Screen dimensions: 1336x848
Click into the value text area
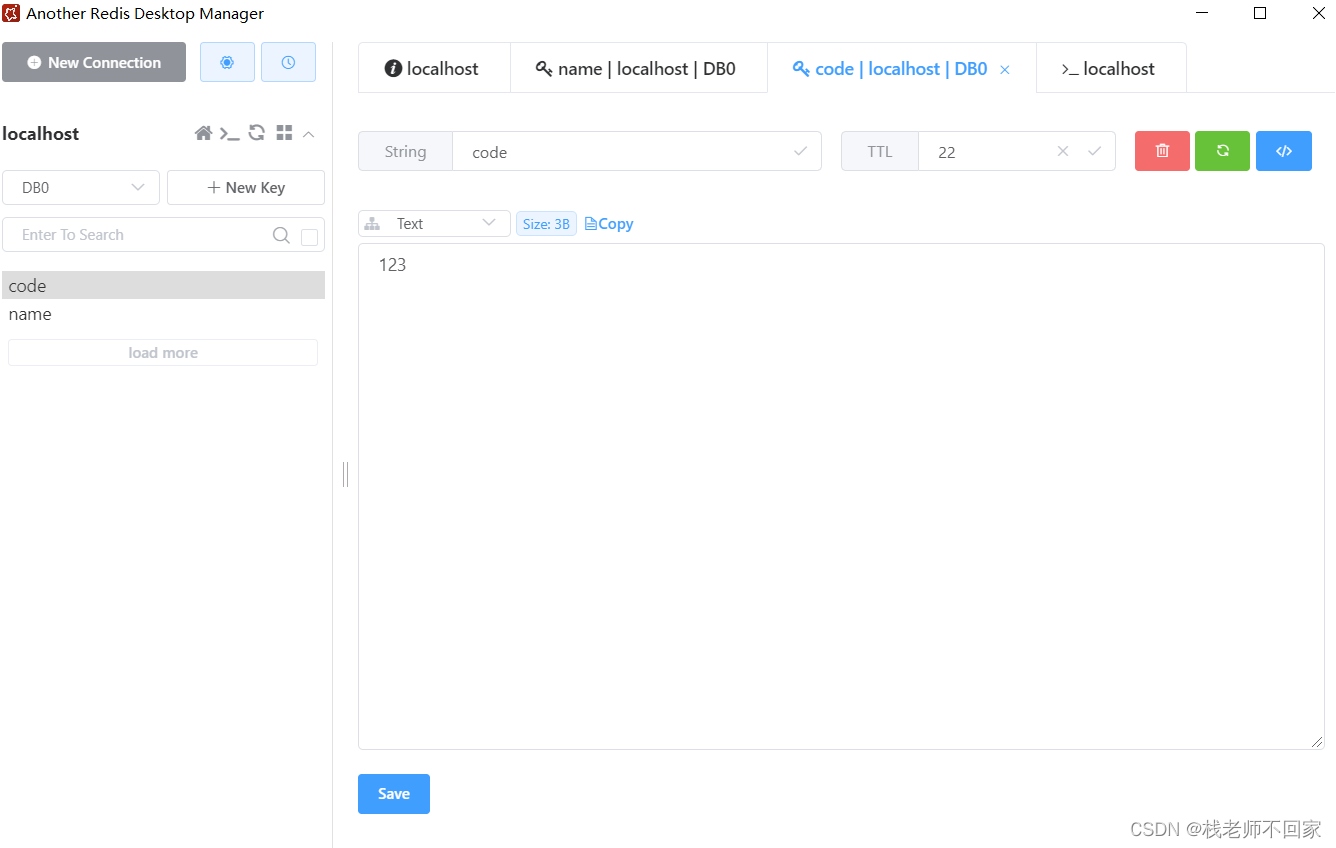coord(841,496)
